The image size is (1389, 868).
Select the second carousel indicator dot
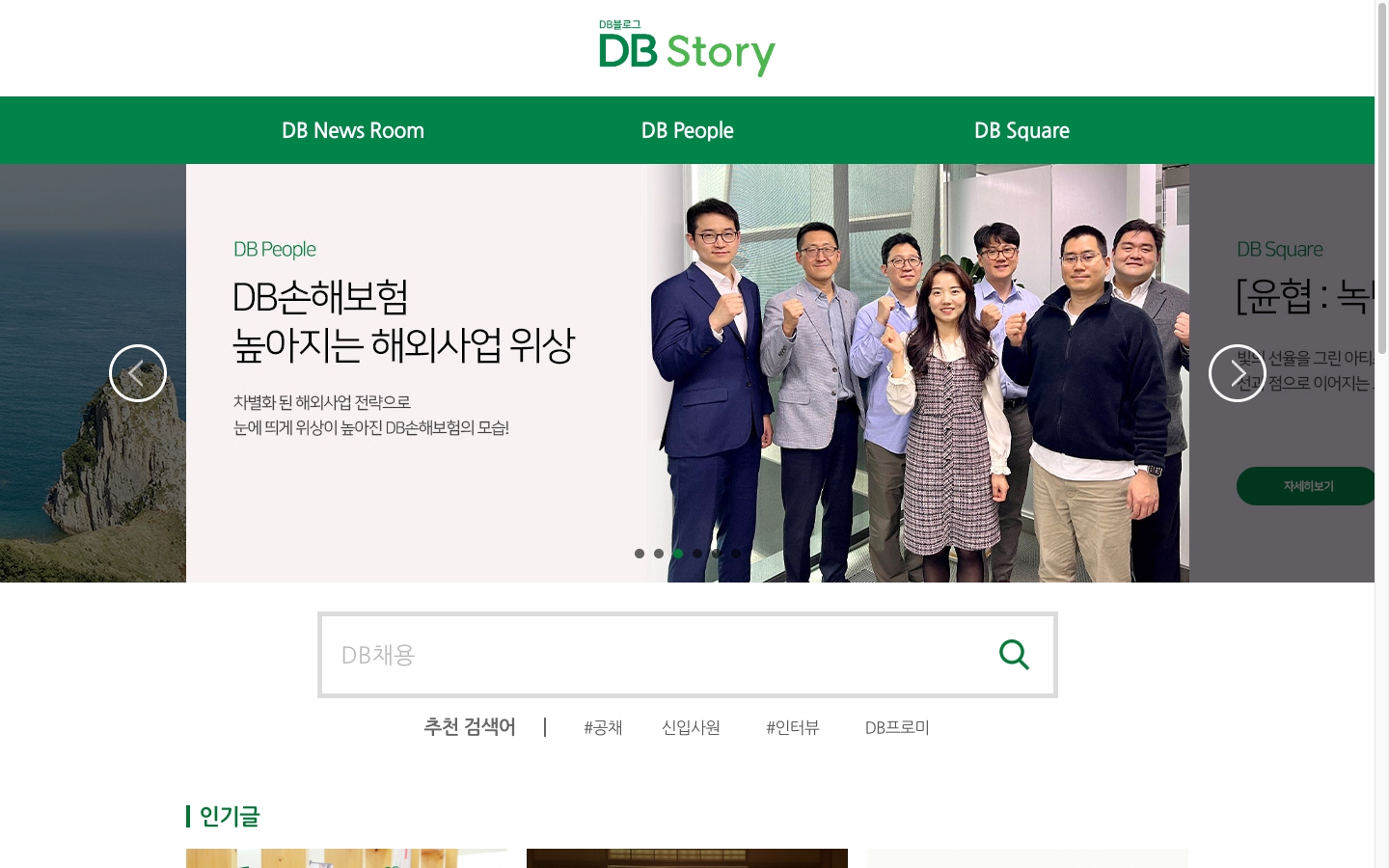[x=659, y=554]
